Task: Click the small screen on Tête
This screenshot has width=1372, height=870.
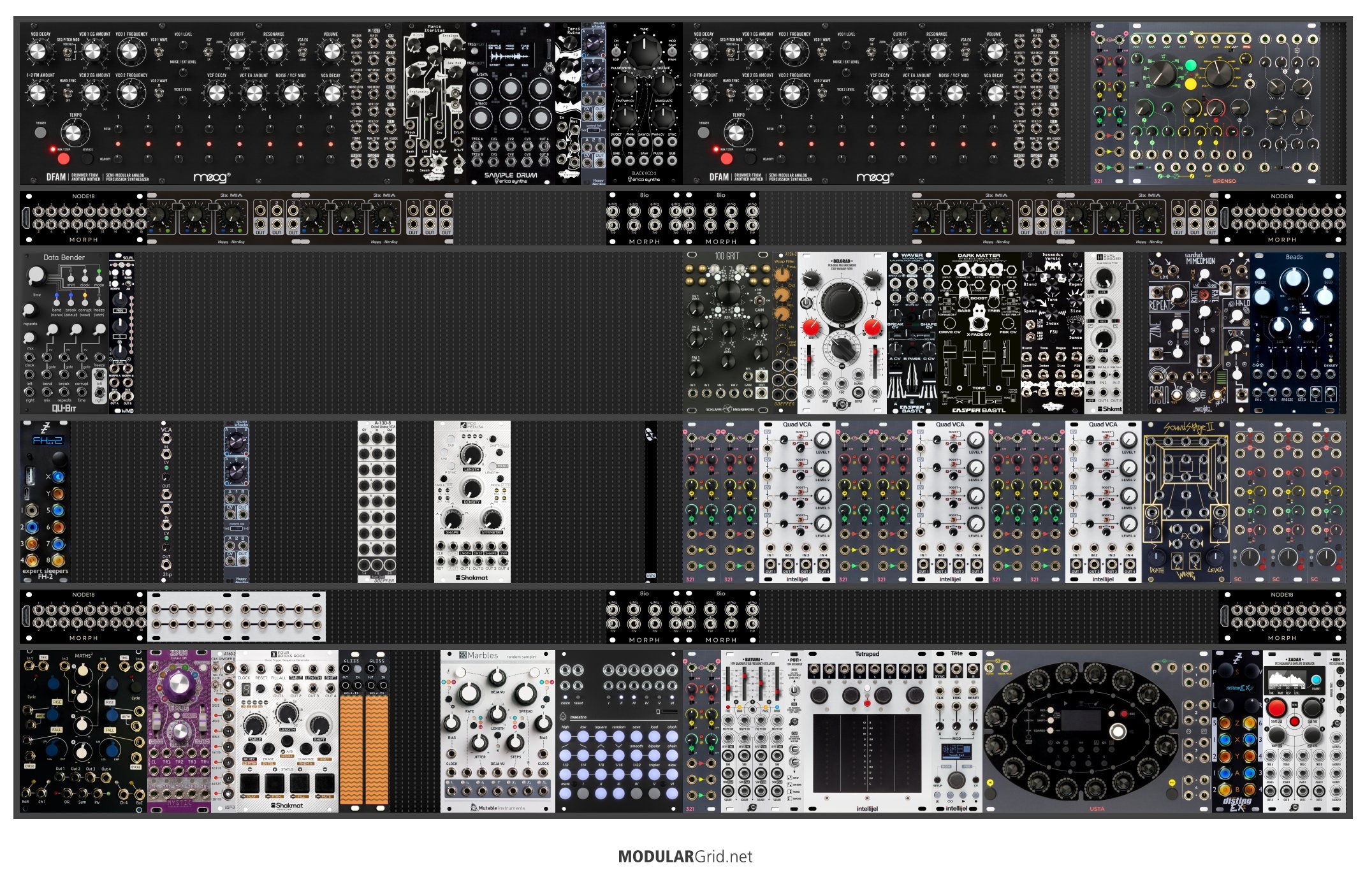Action: coord(956,751)
